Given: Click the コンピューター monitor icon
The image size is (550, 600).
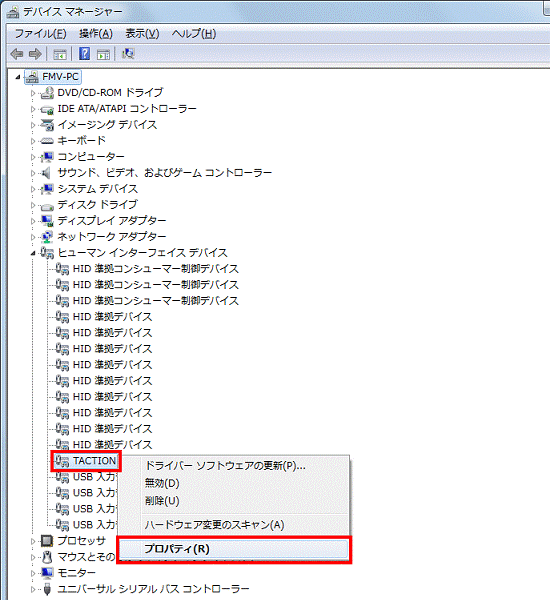Looking at the screenshot, I should pyautogui.click(x=47, y=157).
